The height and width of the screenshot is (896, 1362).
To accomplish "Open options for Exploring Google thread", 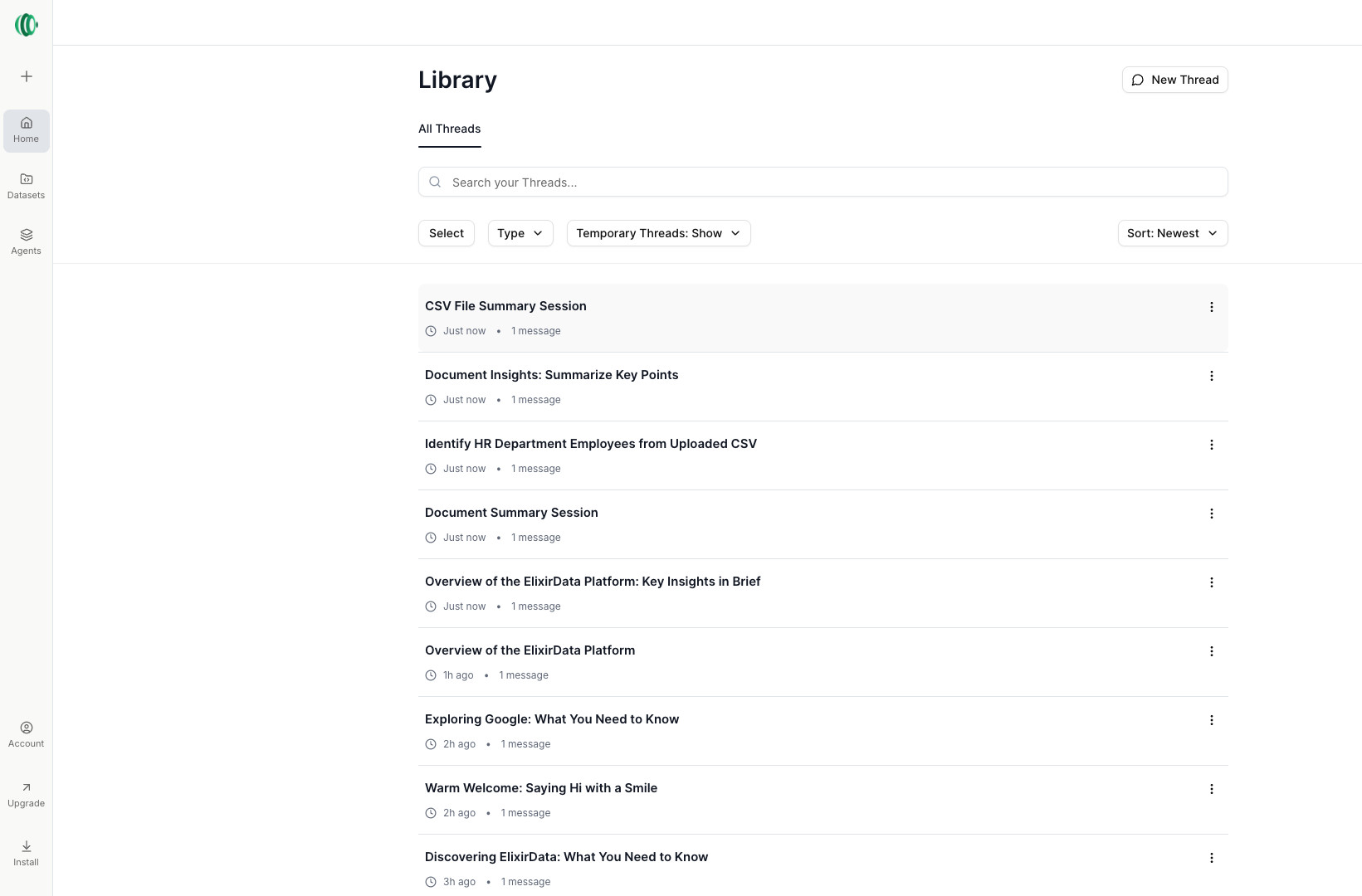I will (x=1211, y=720).
